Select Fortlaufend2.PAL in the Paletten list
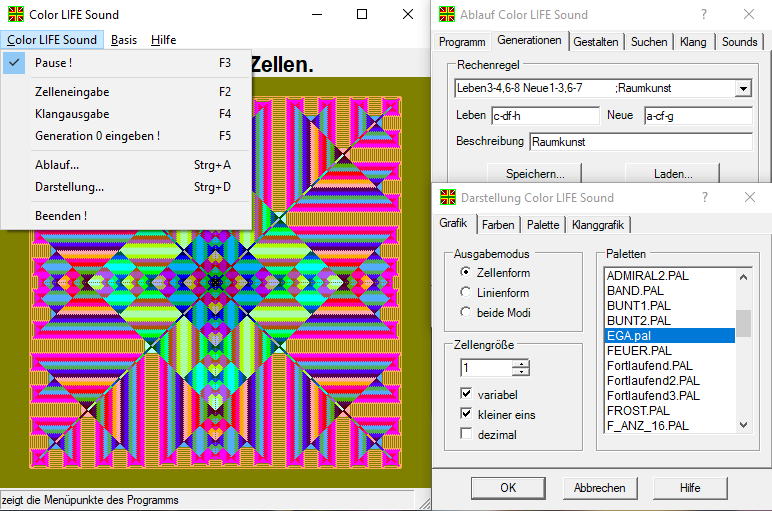 tap(670, 381)
